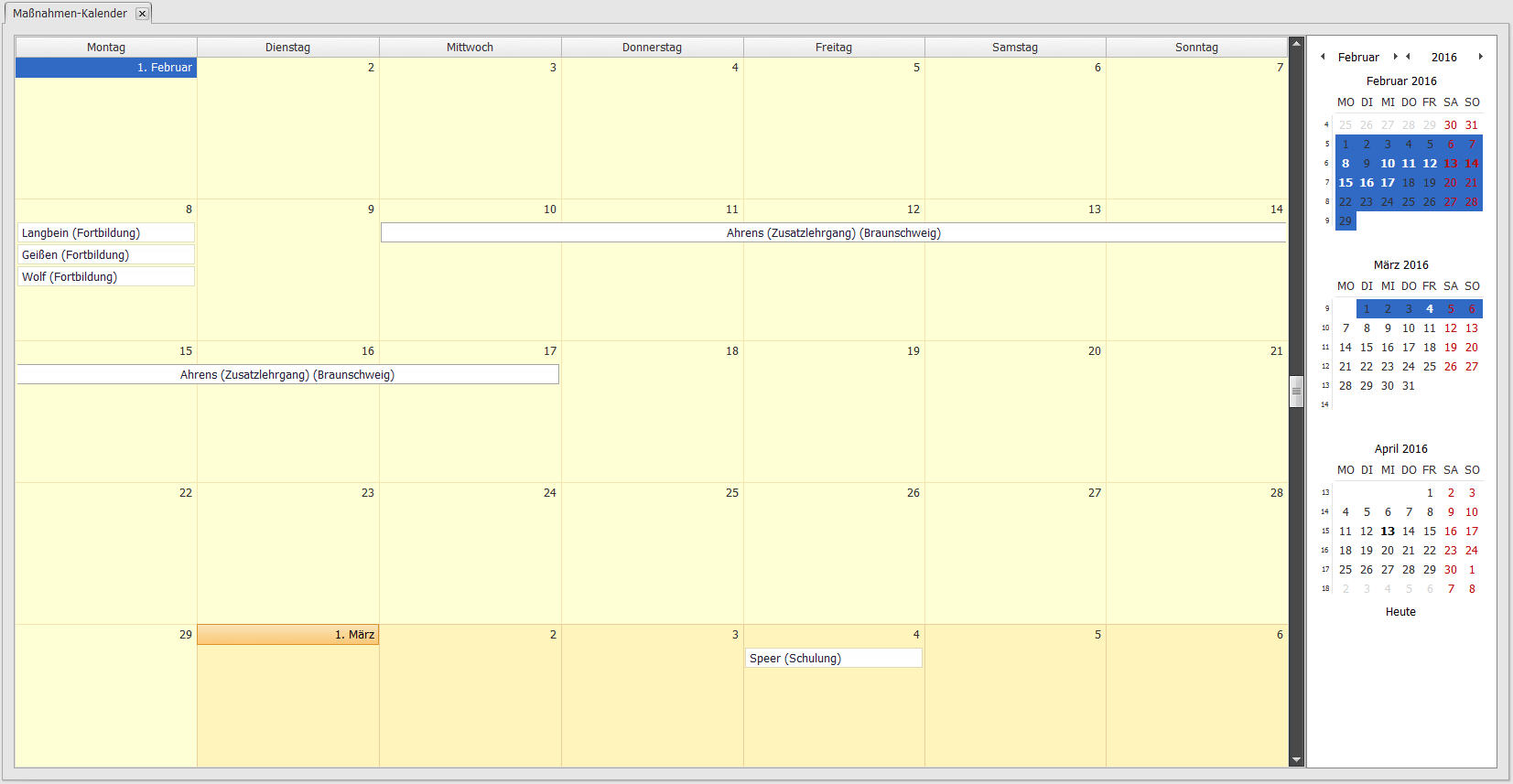Pick 13 in the März 2016 mini calendar
The height and width of the screenshot is (784, 1513).
(1472, 328)
